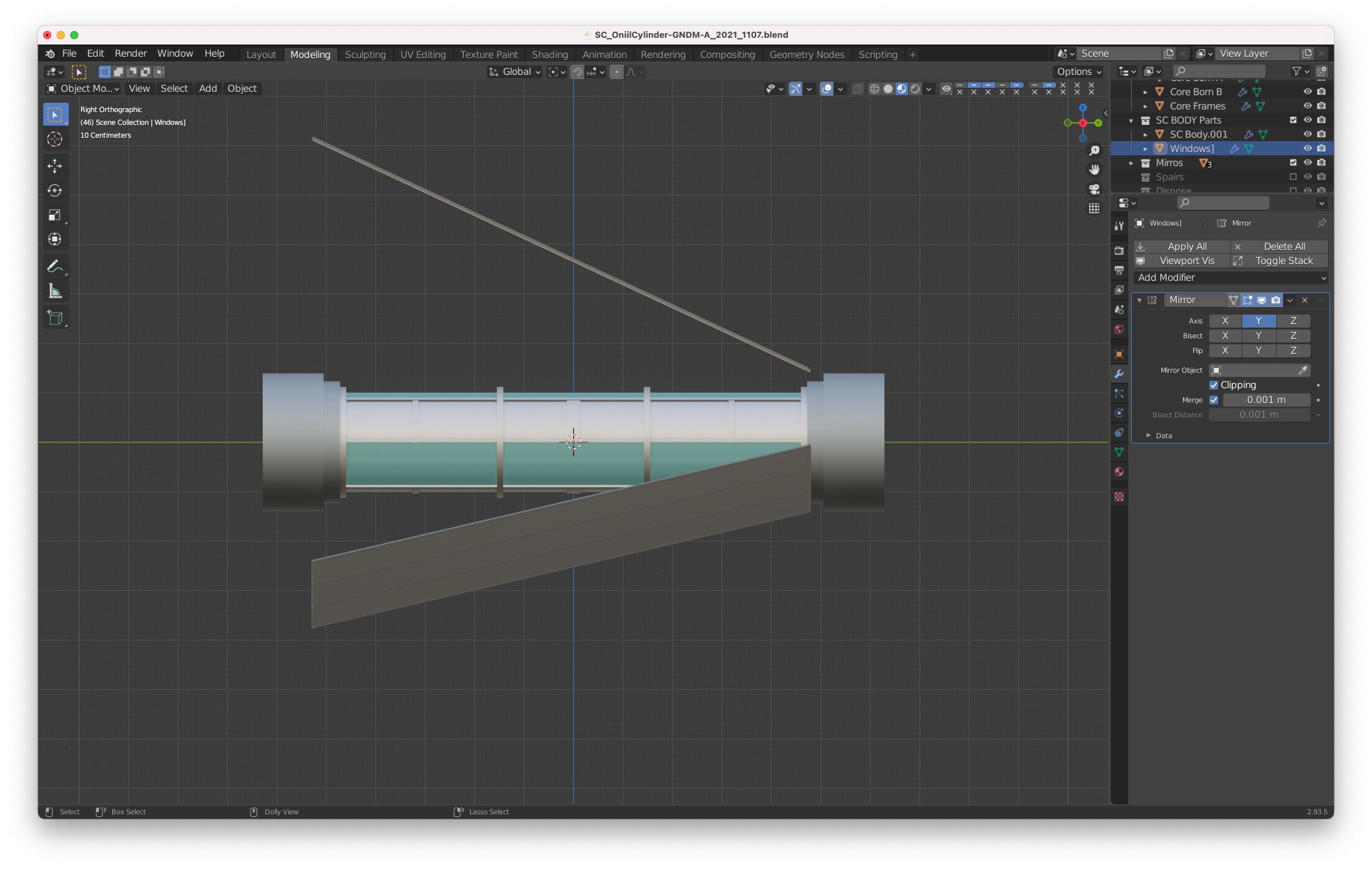Image resolution: width=1372 pixels, height=869 pixels.
Task: Open the outliner filter dropdown
Action: (1300, 71)
